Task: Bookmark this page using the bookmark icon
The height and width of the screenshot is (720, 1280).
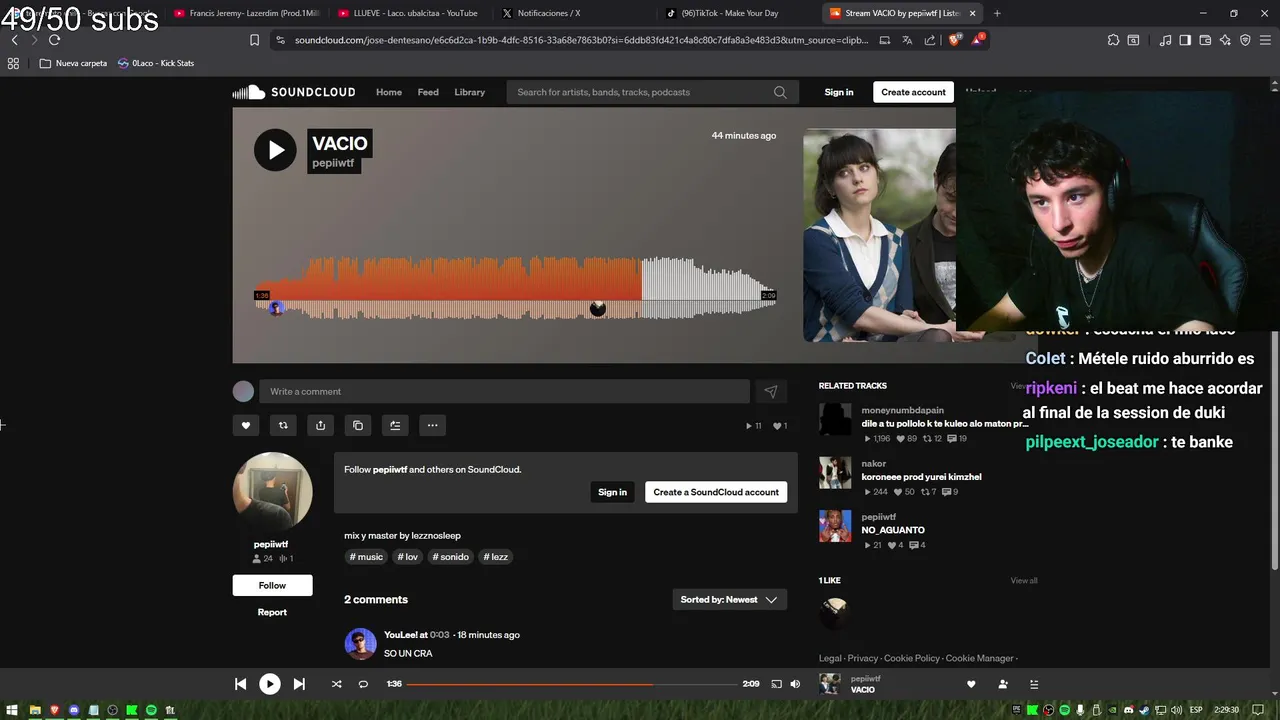Action: coord(254,40)
